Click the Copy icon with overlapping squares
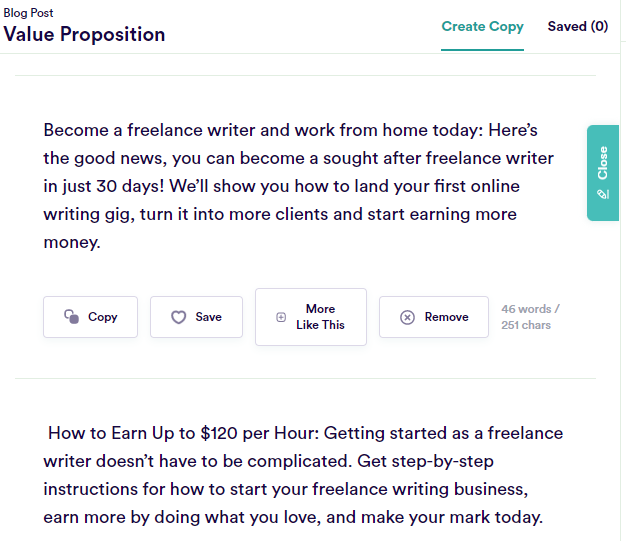The height and width of the screenshot is (541, 626). [72, 317]
